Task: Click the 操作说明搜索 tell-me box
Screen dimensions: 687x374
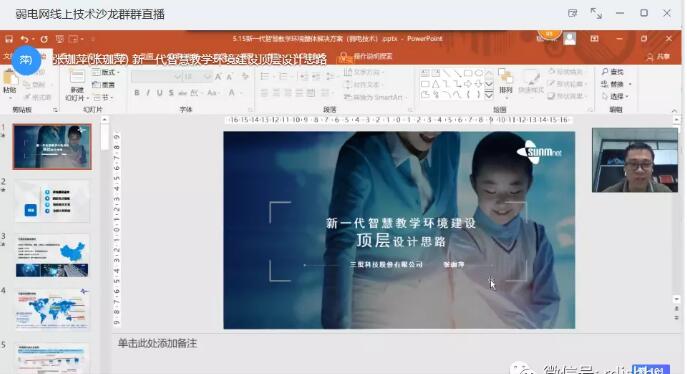Action: (x=367, y=56)
